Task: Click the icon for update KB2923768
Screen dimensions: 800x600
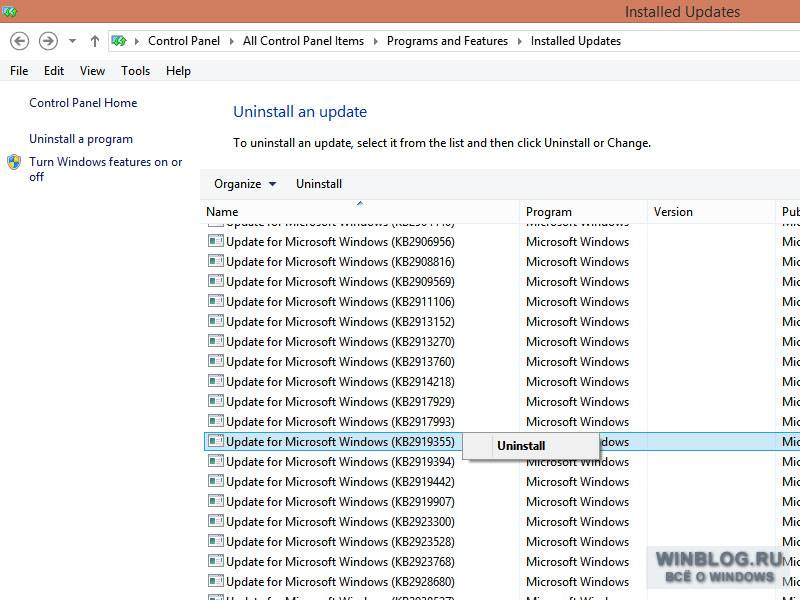Action: pos(216,561)
